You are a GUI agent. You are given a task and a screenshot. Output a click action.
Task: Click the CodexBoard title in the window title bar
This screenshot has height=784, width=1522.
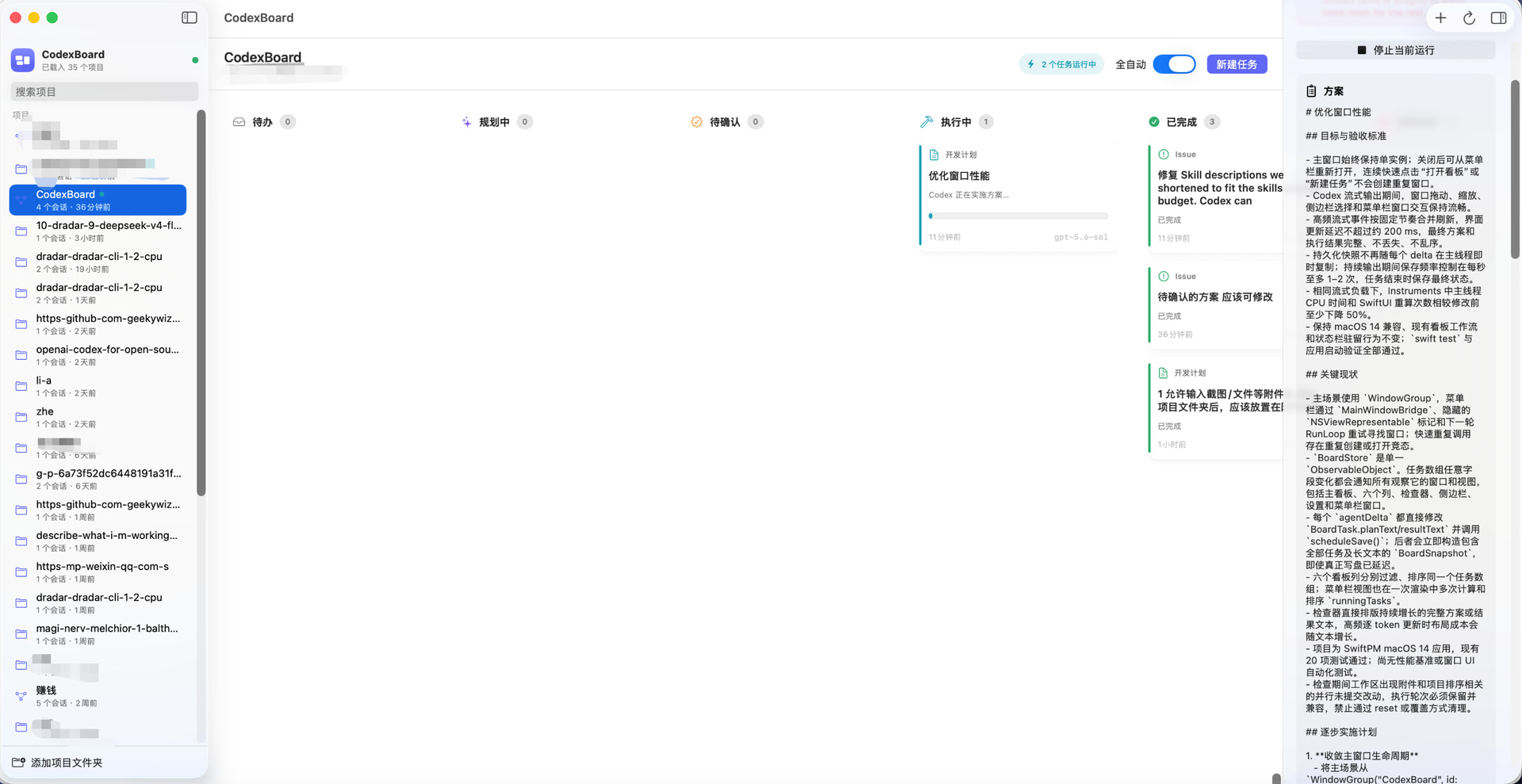258,17
